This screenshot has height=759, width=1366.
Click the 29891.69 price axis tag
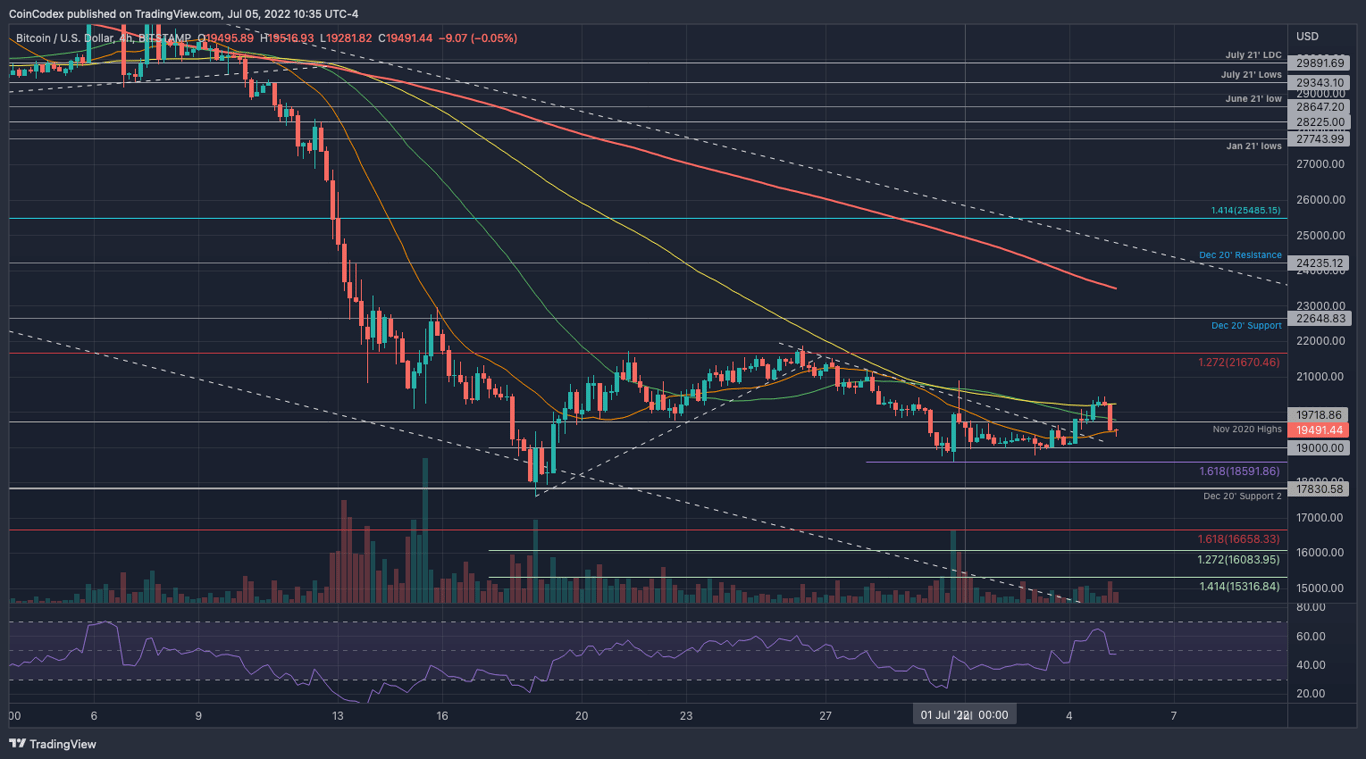point(1319,62)
